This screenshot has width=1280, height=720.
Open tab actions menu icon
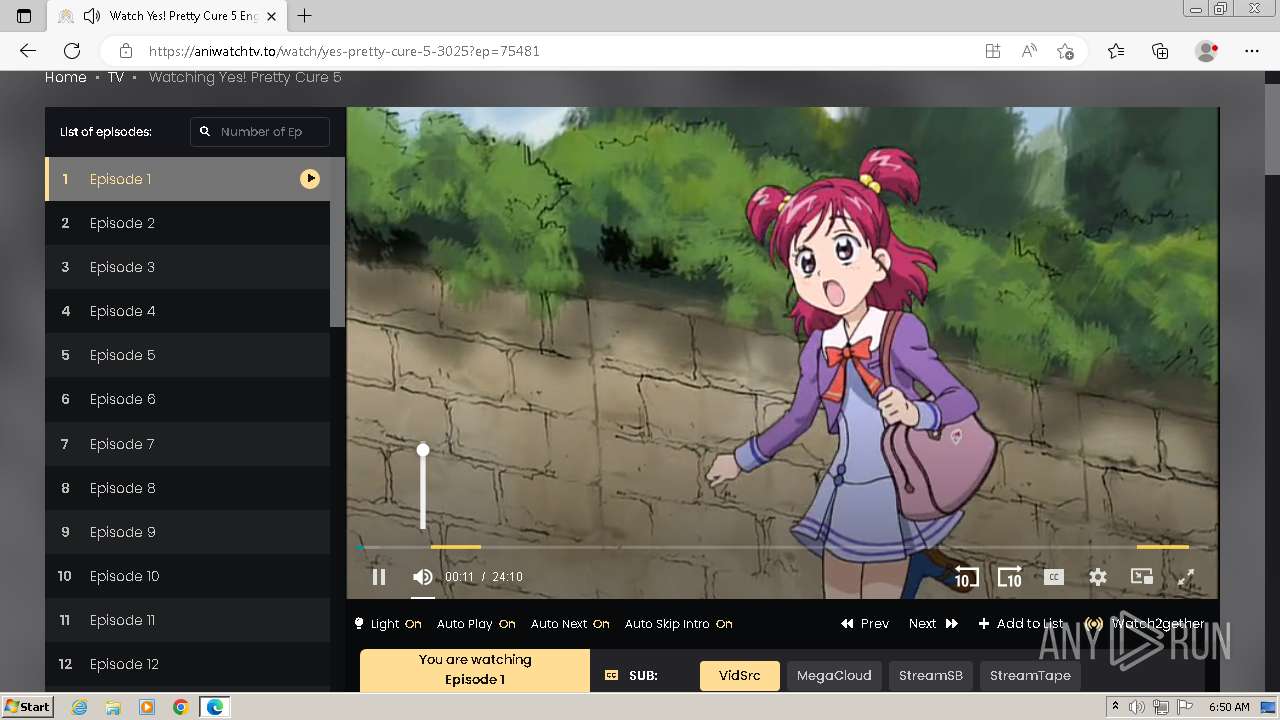pos(24,16)
